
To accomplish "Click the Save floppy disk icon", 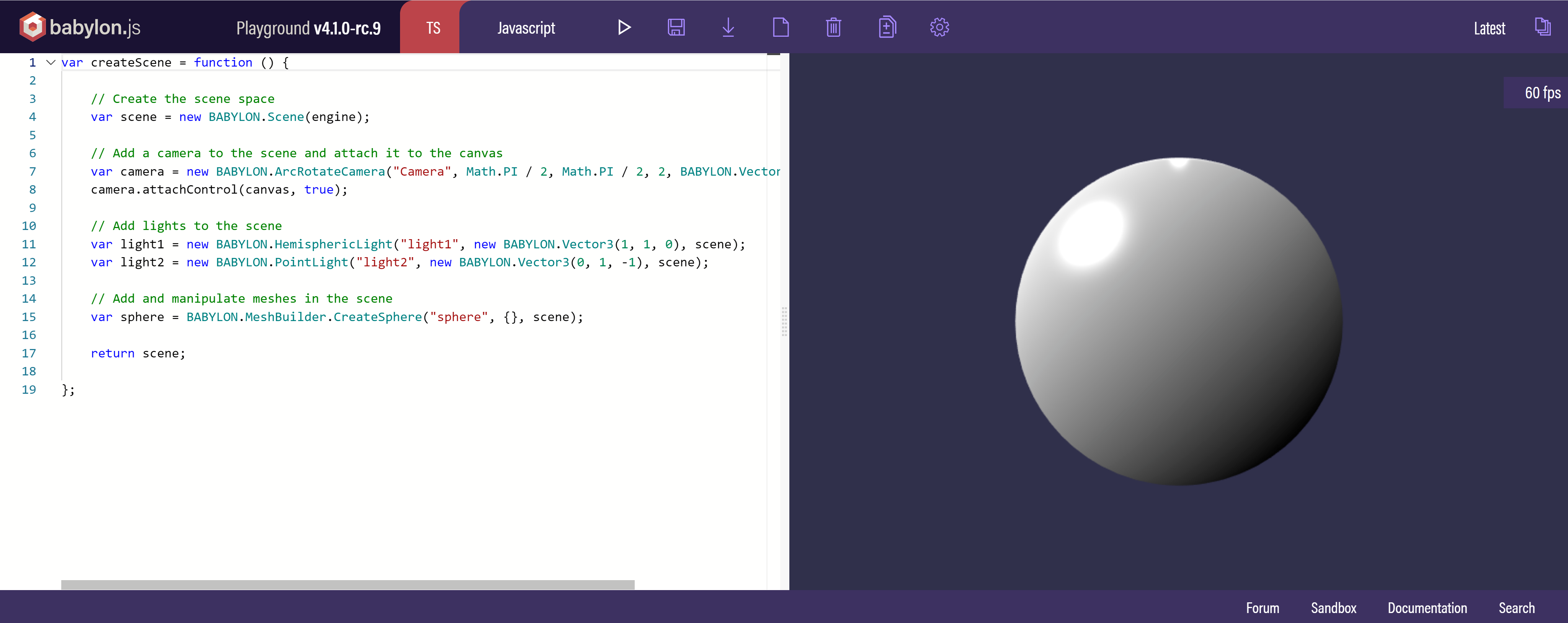I will [x=676, y=28].
